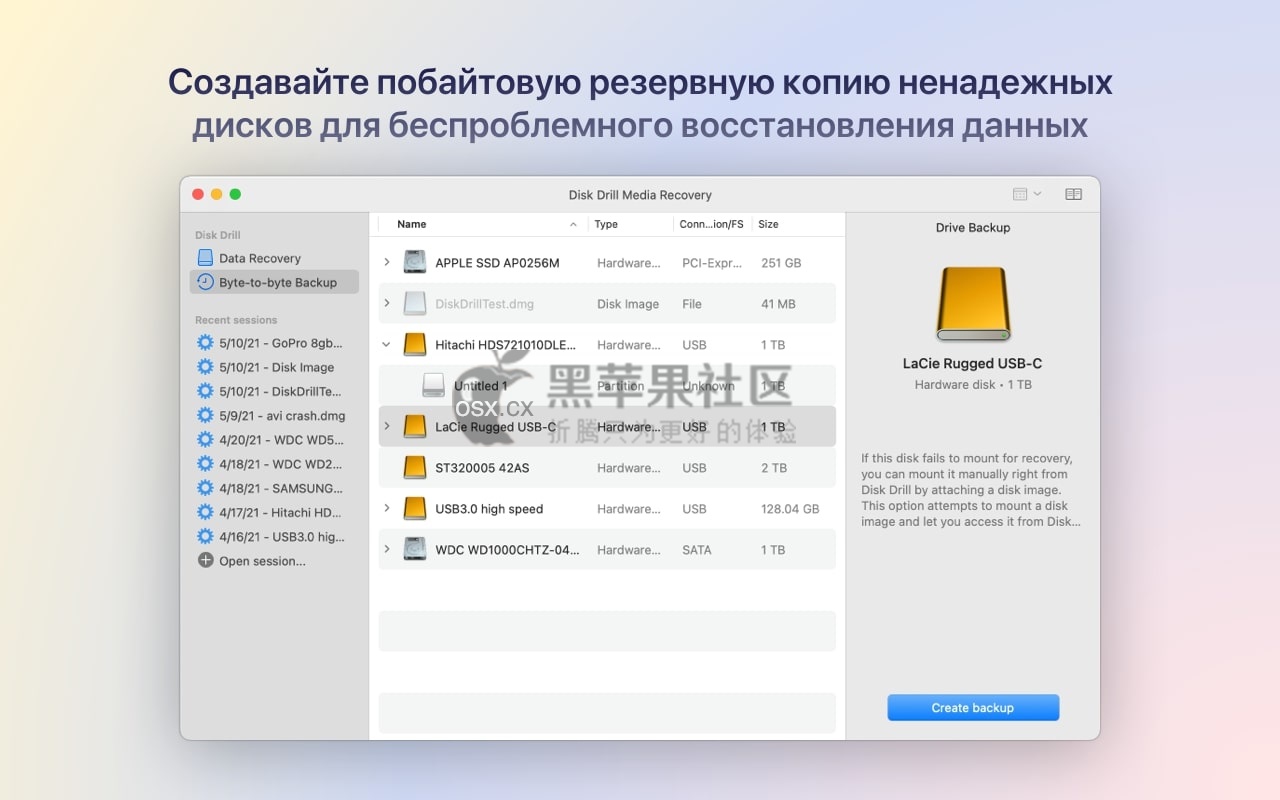Click the Untitled 1 partition icon
The width and height of the screenshot is (1280, 800).
click(433, 385)
